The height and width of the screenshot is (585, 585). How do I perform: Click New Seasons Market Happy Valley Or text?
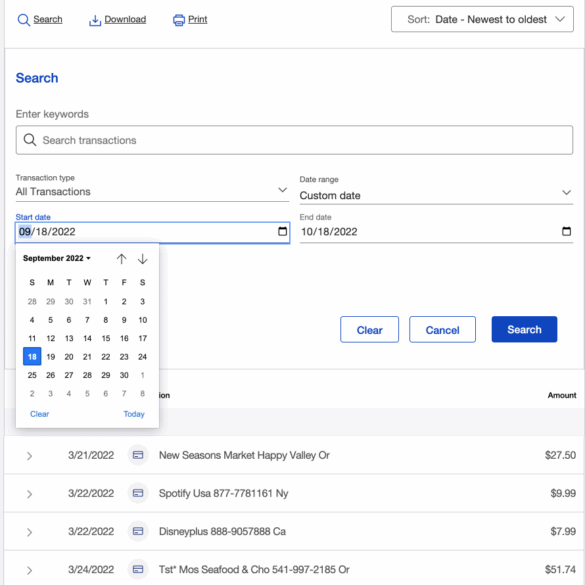(x=244, y=455)
